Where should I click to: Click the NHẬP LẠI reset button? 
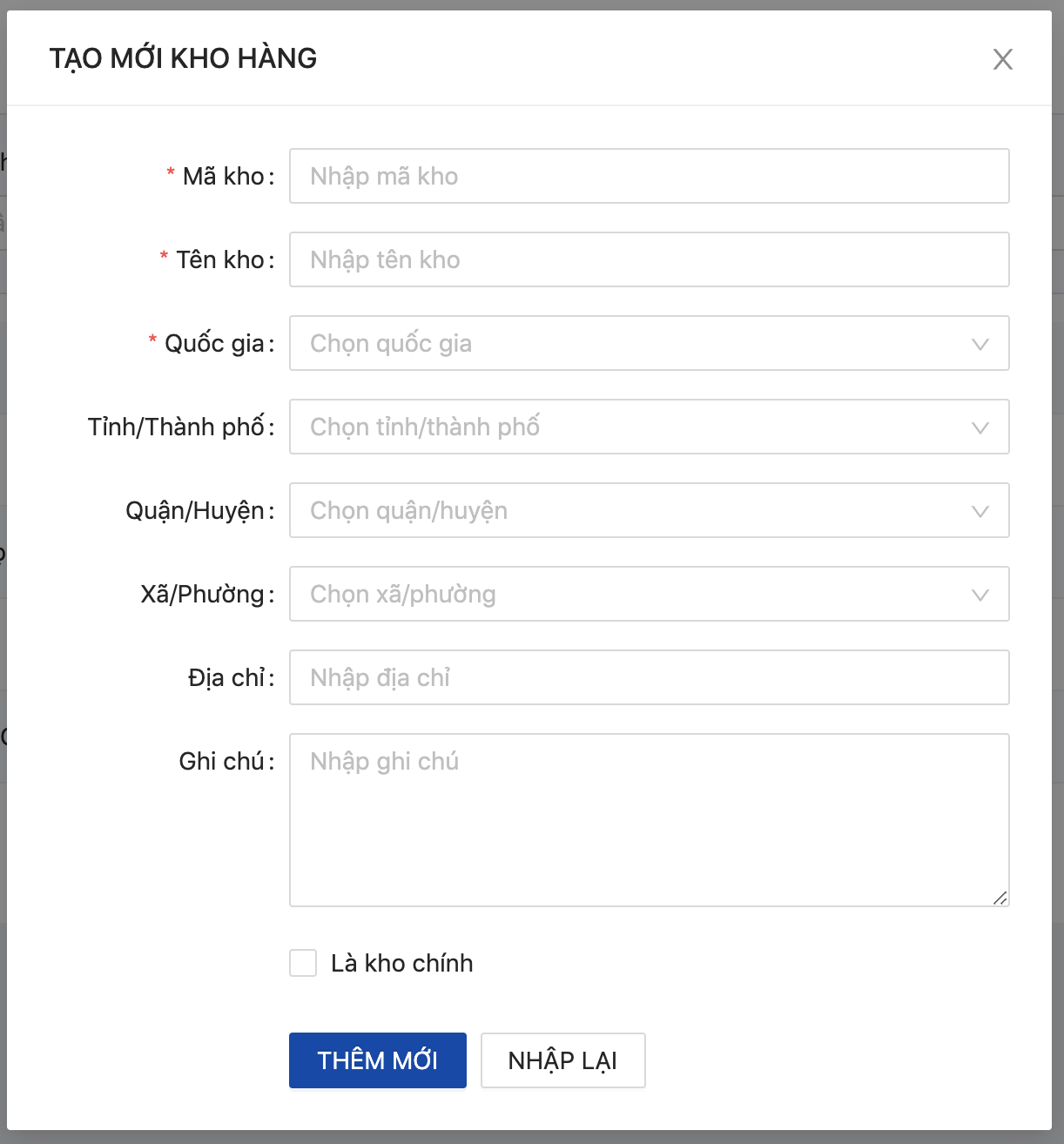coord(562,1060)
